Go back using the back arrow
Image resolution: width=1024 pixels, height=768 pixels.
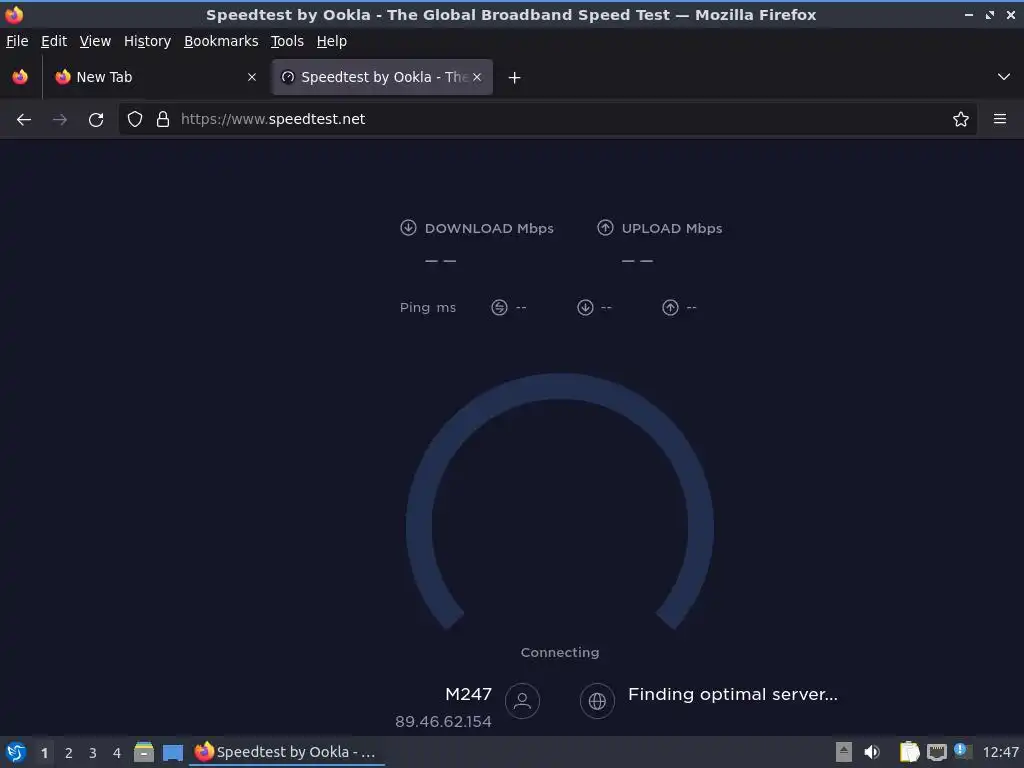coord(24,120)
